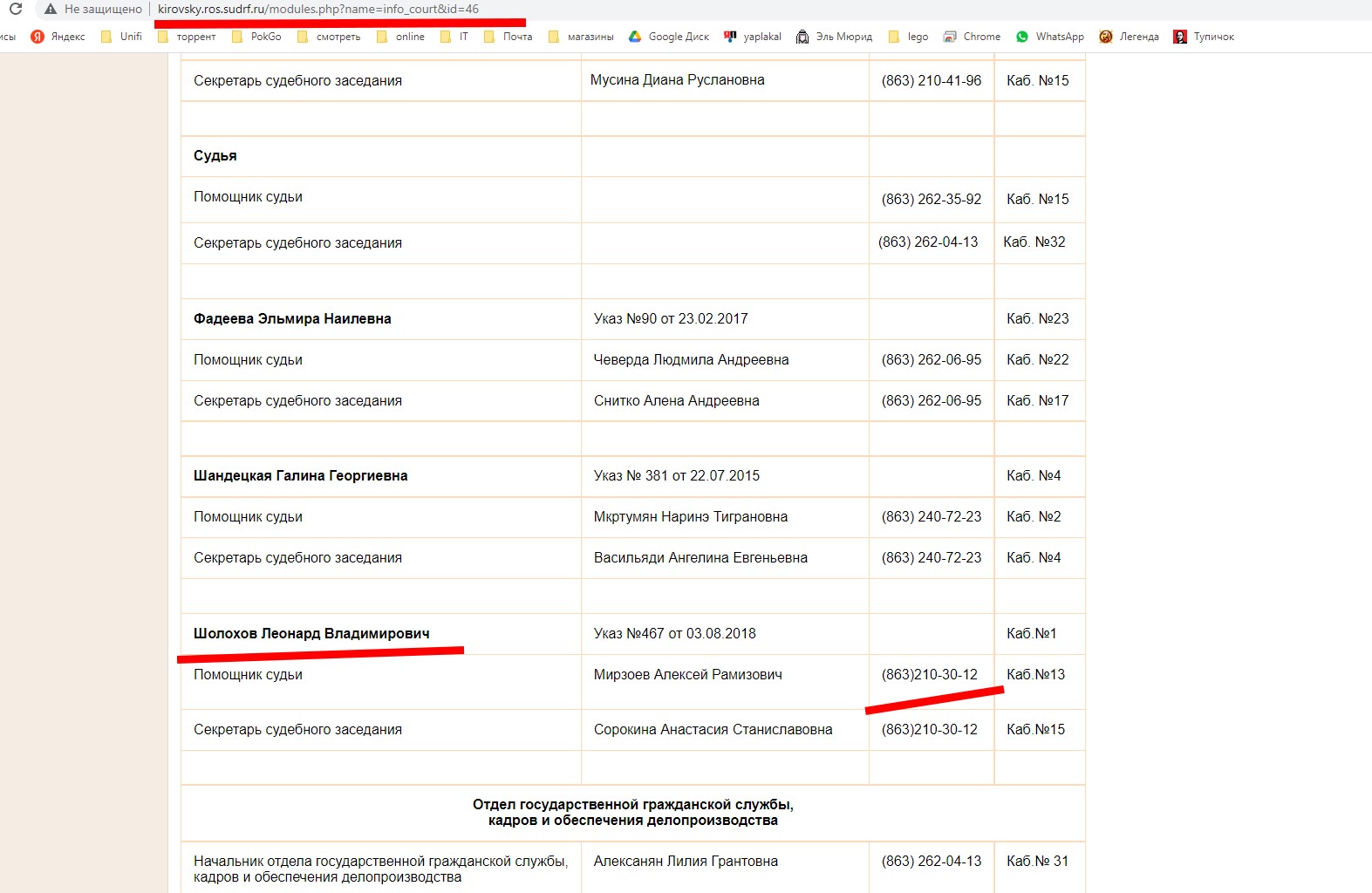Open the IT bookmark folder
Screen dimensions: 1372x893
point(454,37)
